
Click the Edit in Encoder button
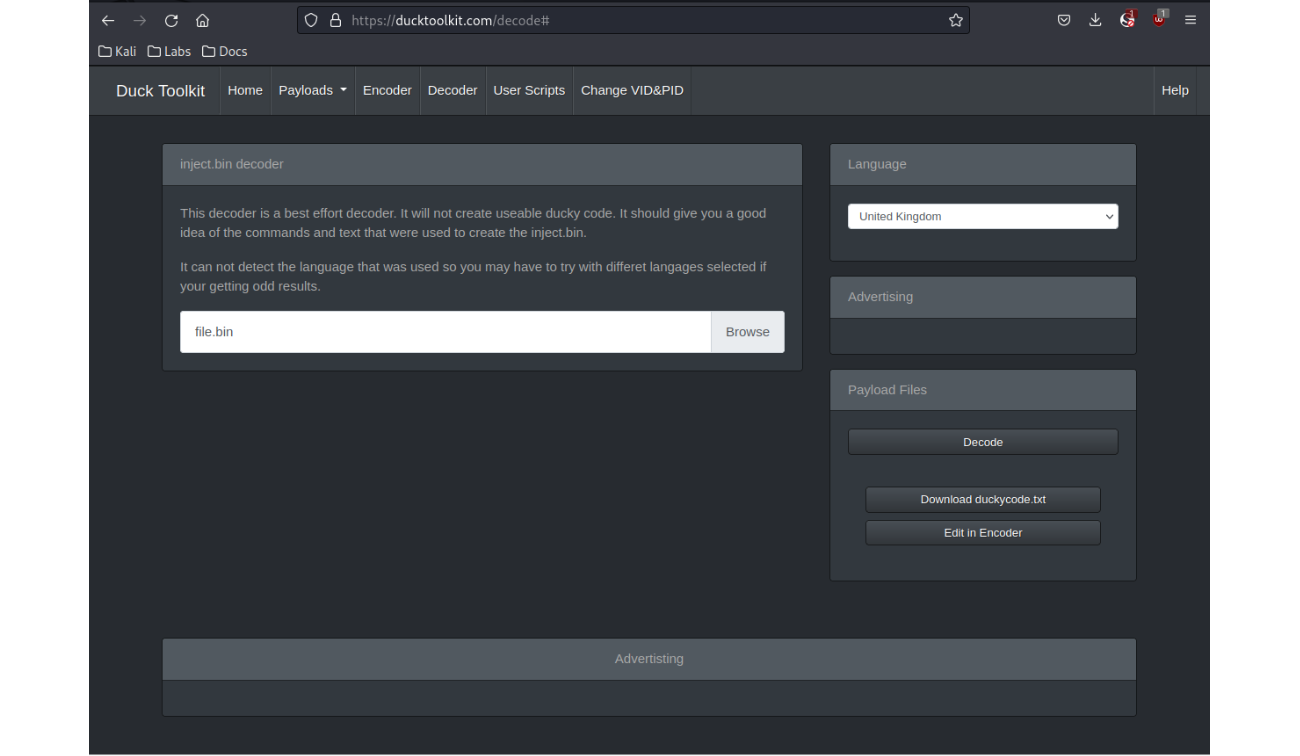[x=983, y=533]
